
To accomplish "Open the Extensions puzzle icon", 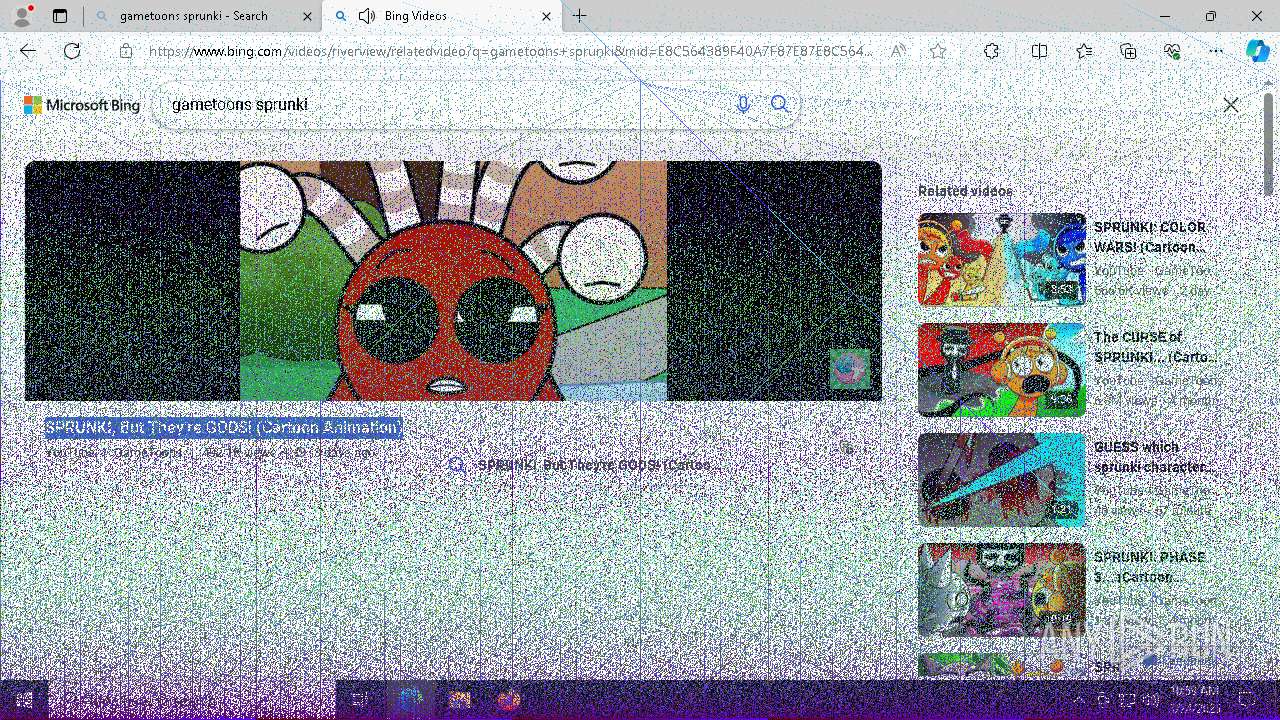I will [991, 51].
